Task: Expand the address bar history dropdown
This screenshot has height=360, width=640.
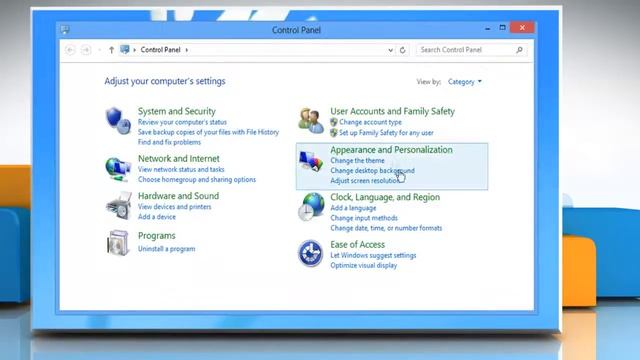Action: pyautogui.click(x=390, y=50)
